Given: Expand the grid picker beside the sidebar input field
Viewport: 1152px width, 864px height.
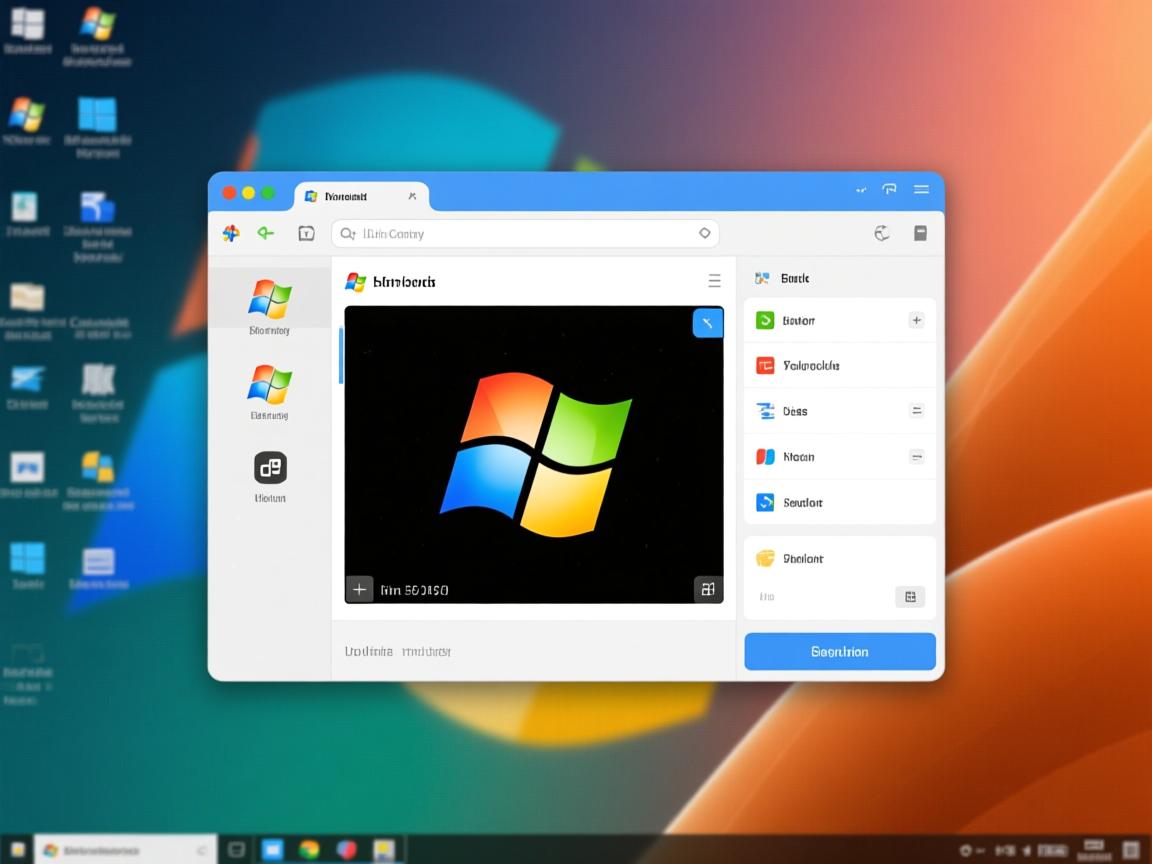Looking at the screenshot, I should pyautogui.click(x=909, y=596).
